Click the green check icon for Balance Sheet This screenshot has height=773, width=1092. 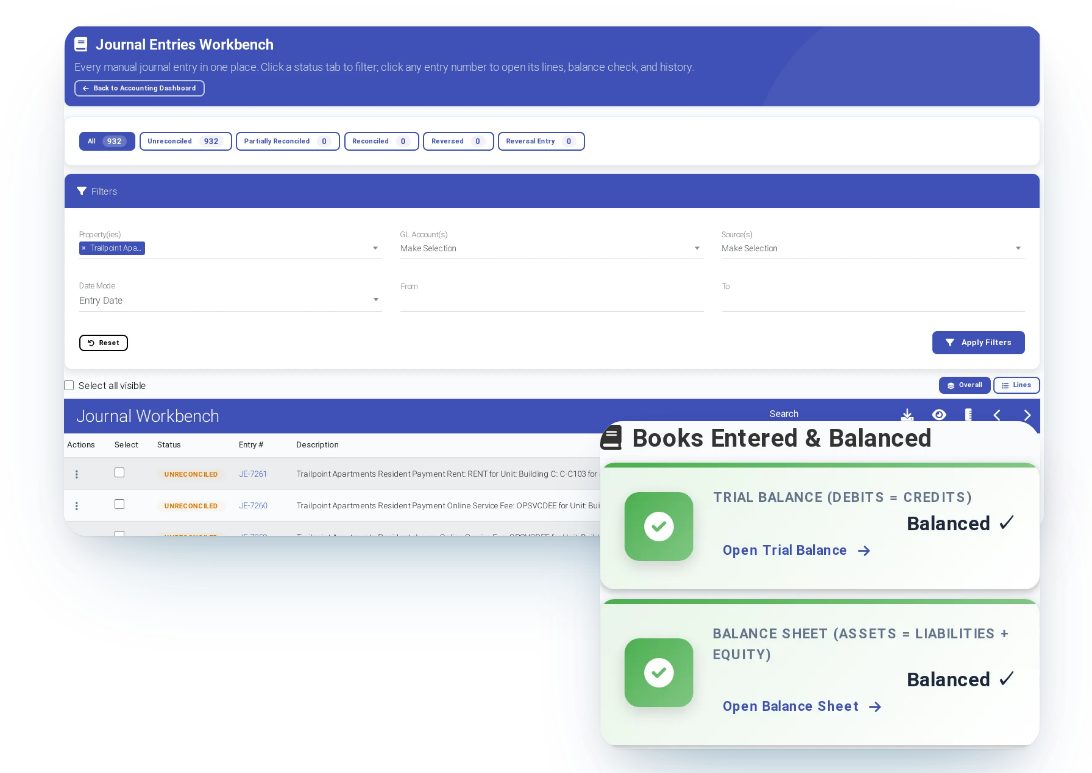pyautogui.click(x=659, y=673)
